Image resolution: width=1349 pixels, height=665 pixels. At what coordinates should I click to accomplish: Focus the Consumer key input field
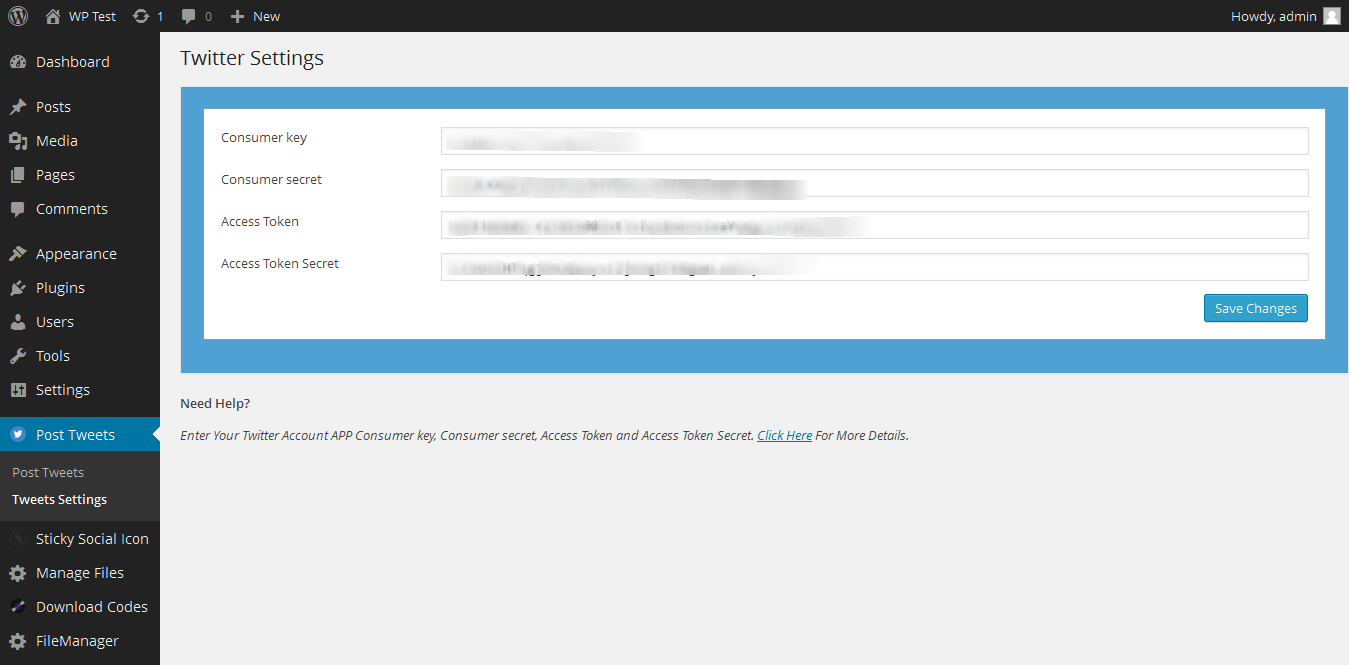point(874,141)
